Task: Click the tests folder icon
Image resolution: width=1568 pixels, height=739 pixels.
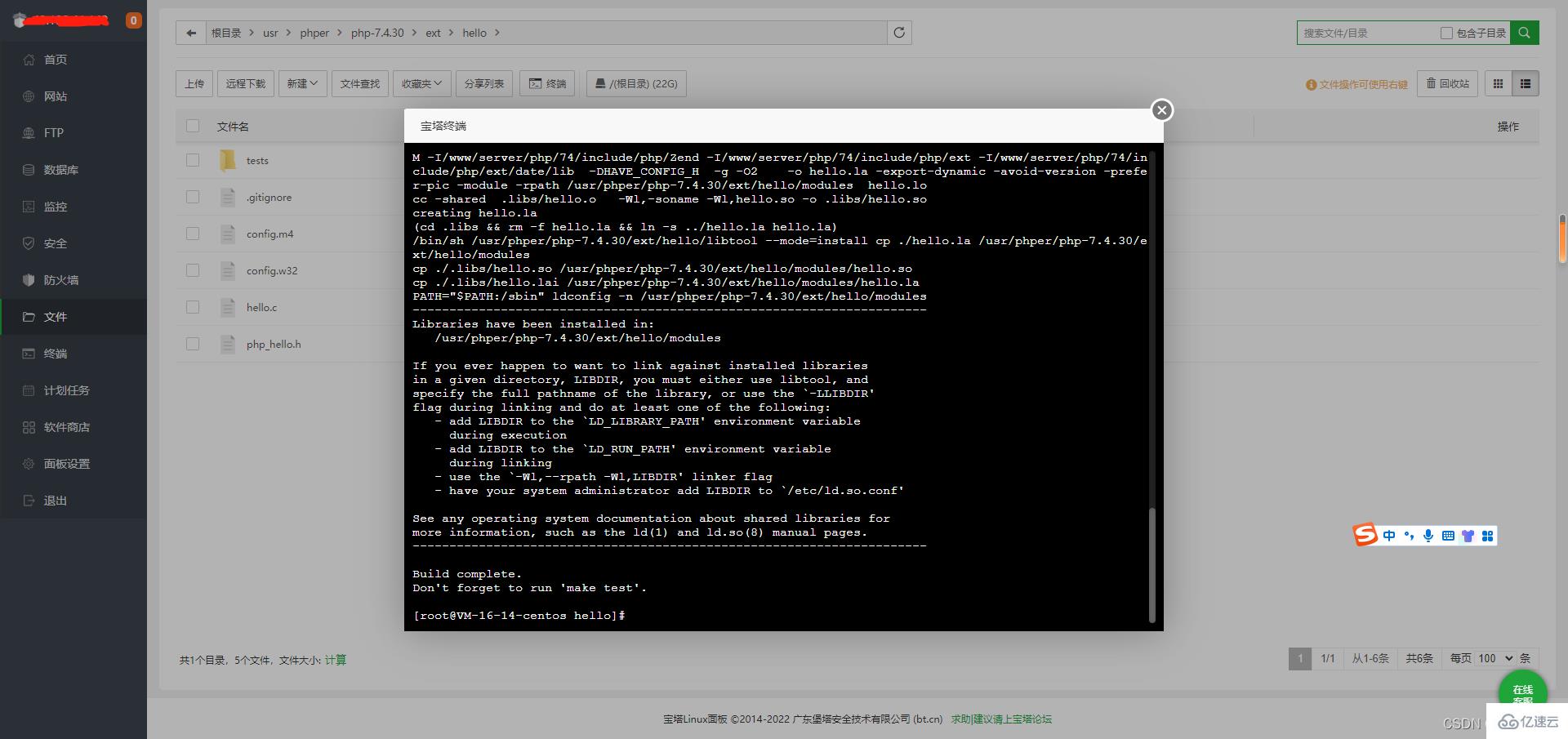Action: (227, 160)
